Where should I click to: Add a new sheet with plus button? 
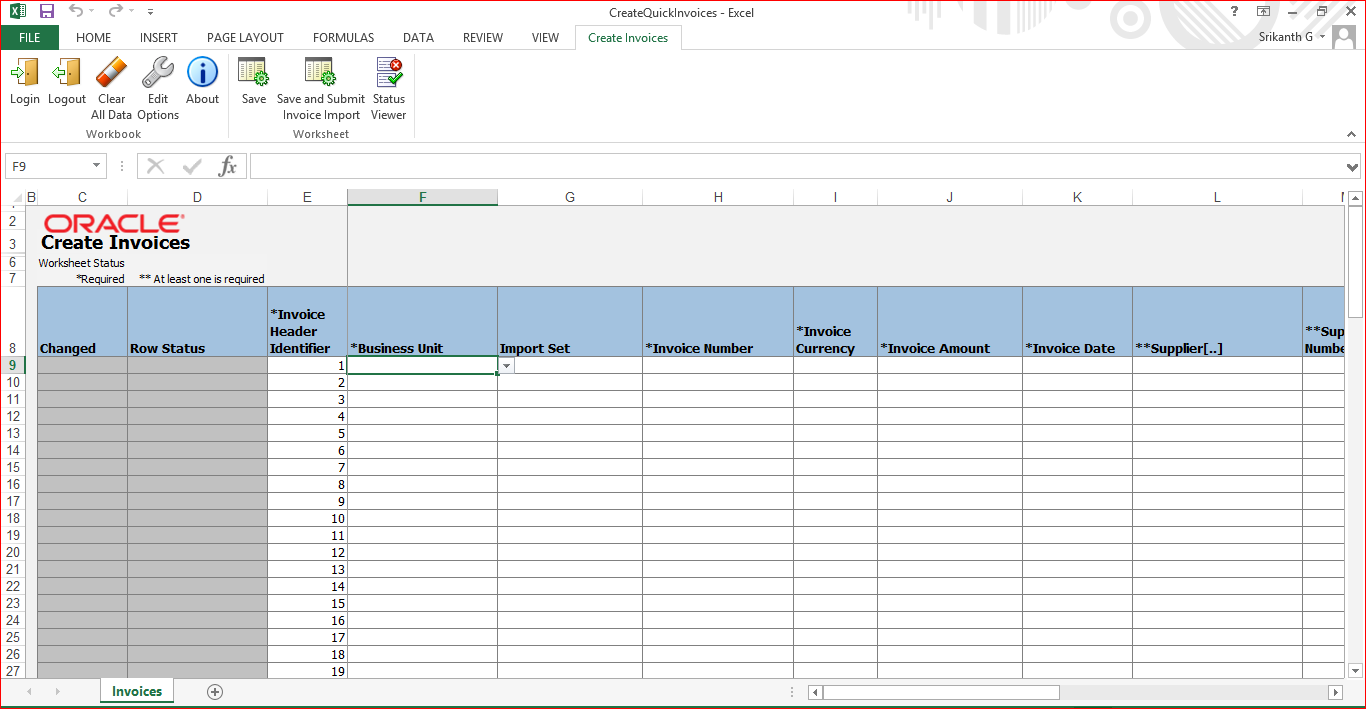tap(215, 692)
